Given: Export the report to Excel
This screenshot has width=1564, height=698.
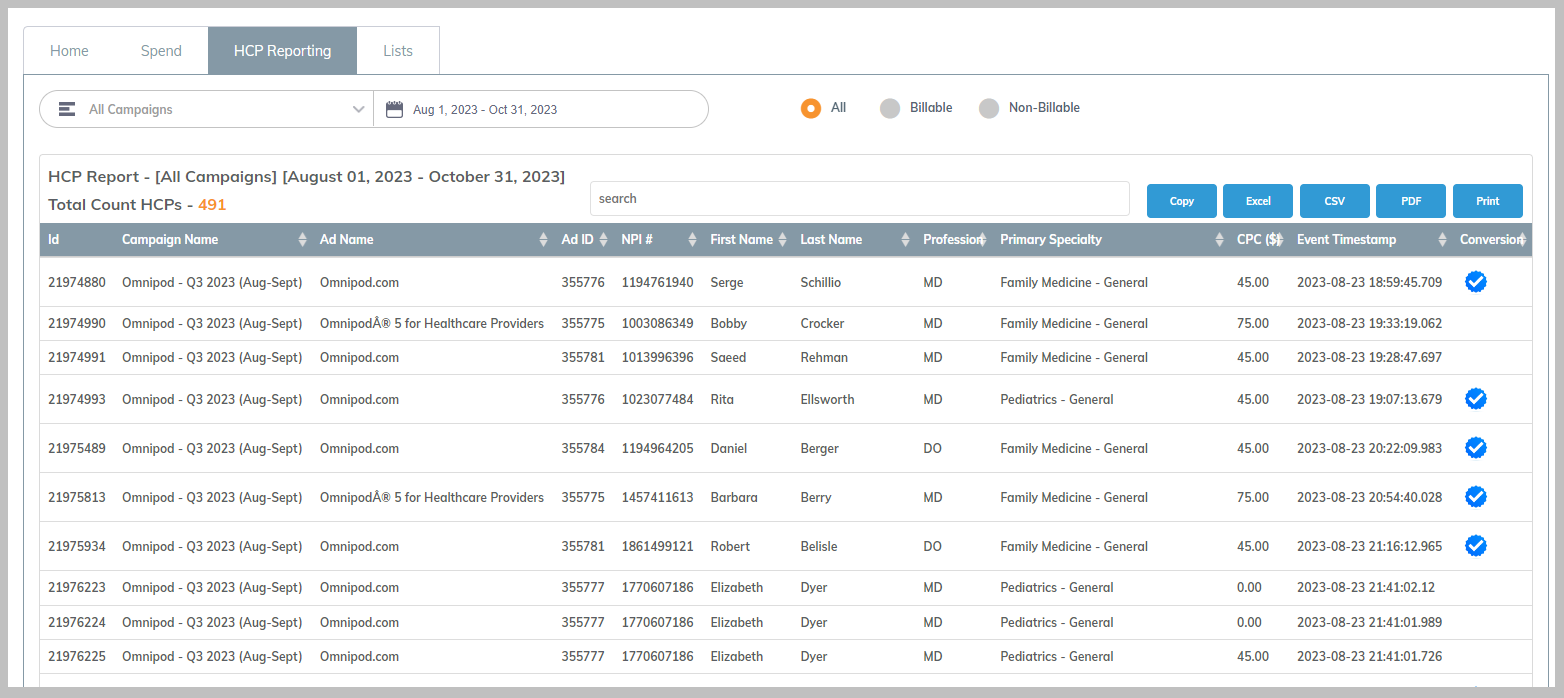Looking at the screenshot, I should pyautogui.click(x=1258, y=201).
